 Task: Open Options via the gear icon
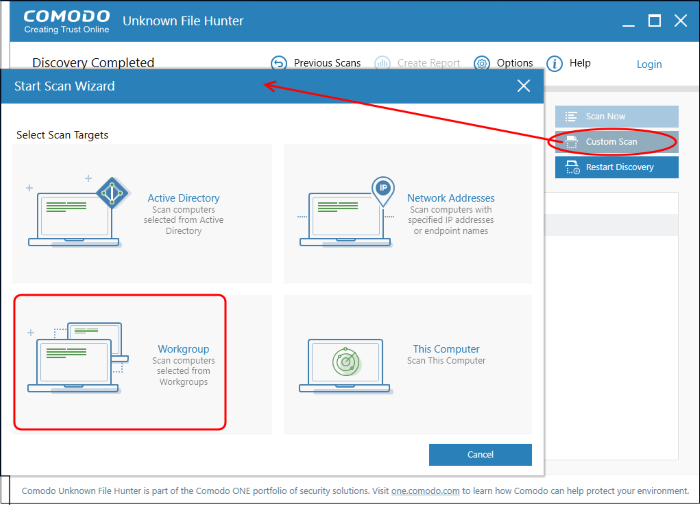click(482, 63)
